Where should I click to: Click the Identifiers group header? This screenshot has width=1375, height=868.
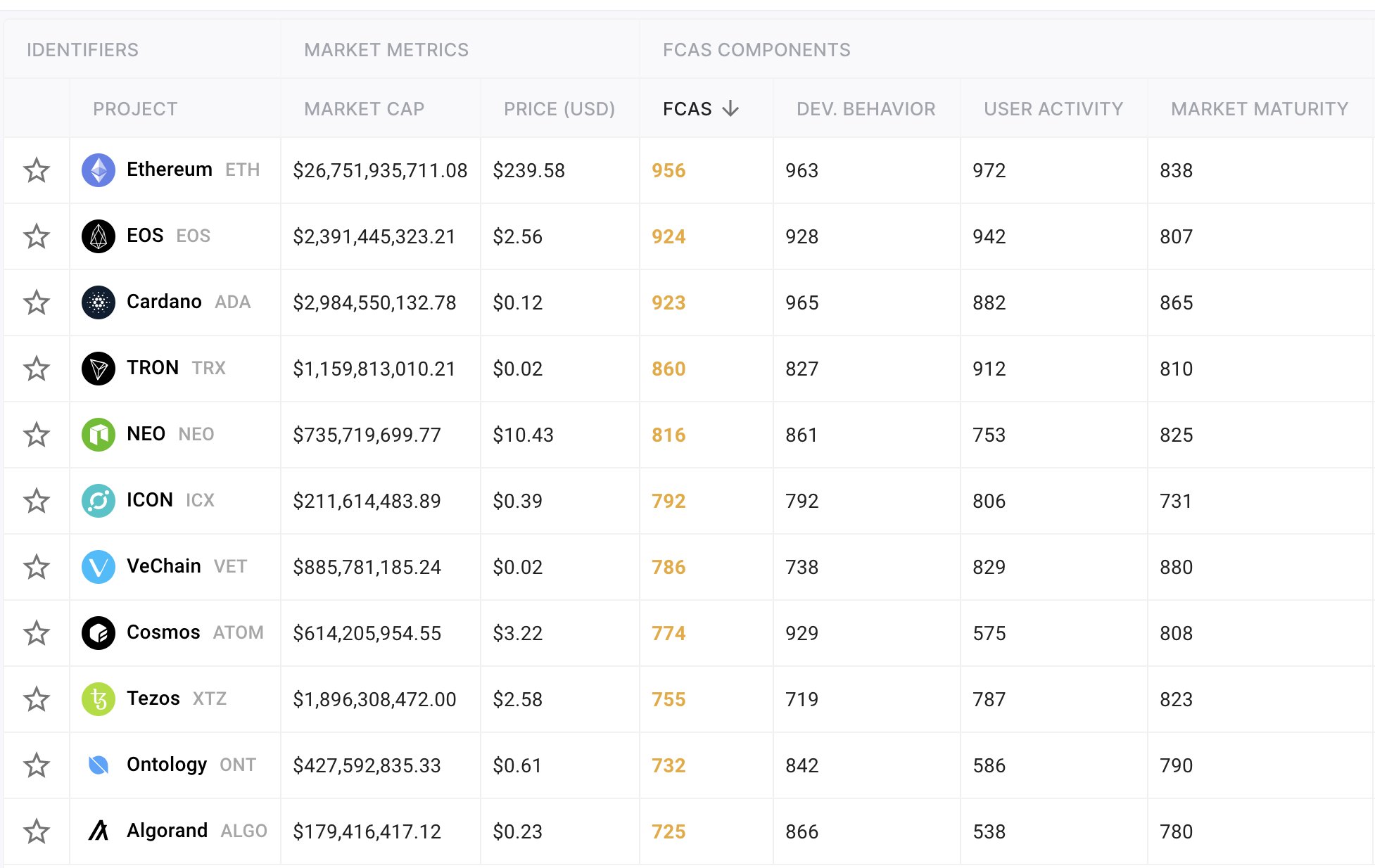pos(82,50)
